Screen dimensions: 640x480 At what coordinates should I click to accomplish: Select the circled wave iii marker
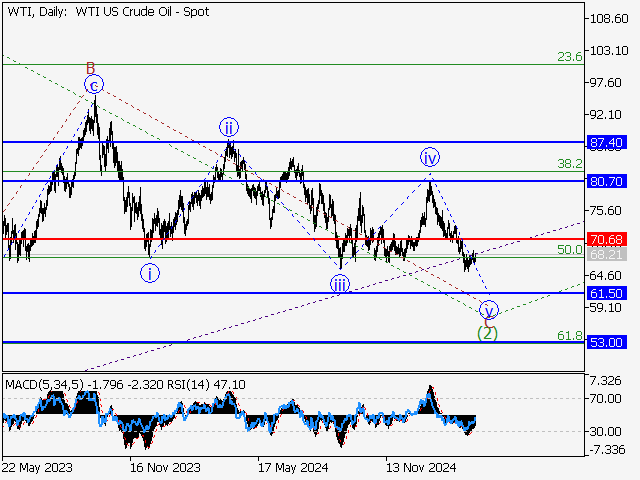[340, 285]
